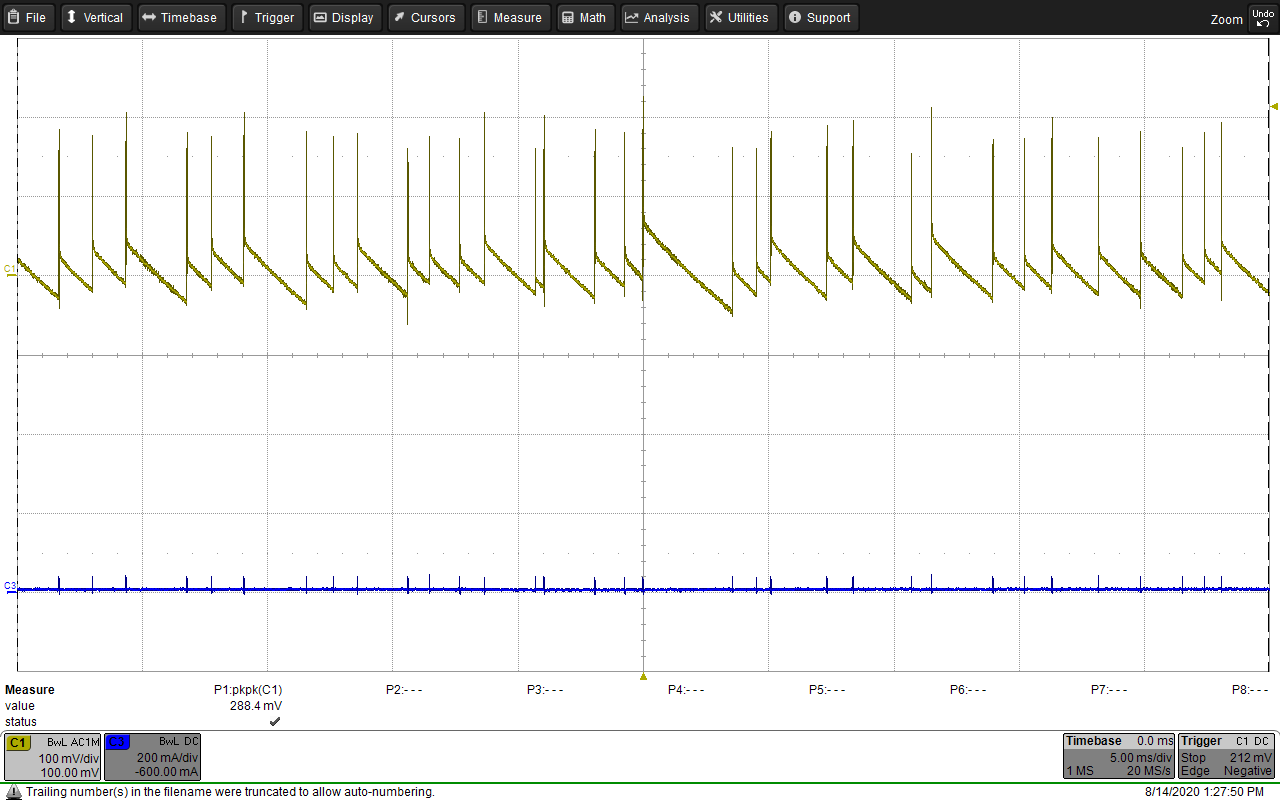Open the Cursors menu
The image size is (1280, 800).
pos(424,17)
